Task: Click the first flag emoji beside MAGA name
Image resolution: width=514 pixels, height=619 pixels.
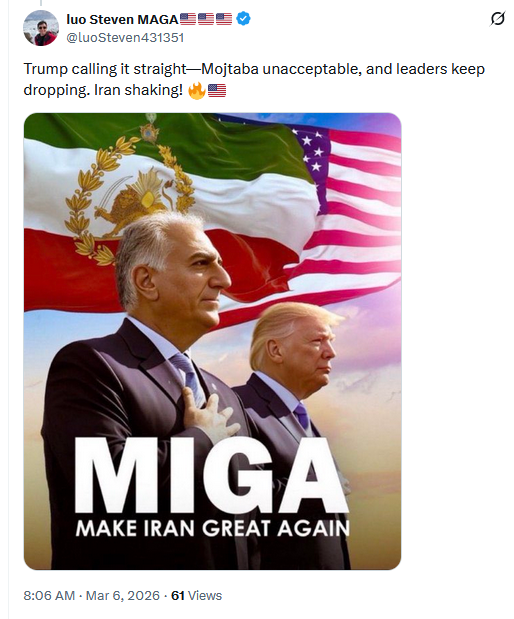Action: pyautogui.click(x=188, y=19)
